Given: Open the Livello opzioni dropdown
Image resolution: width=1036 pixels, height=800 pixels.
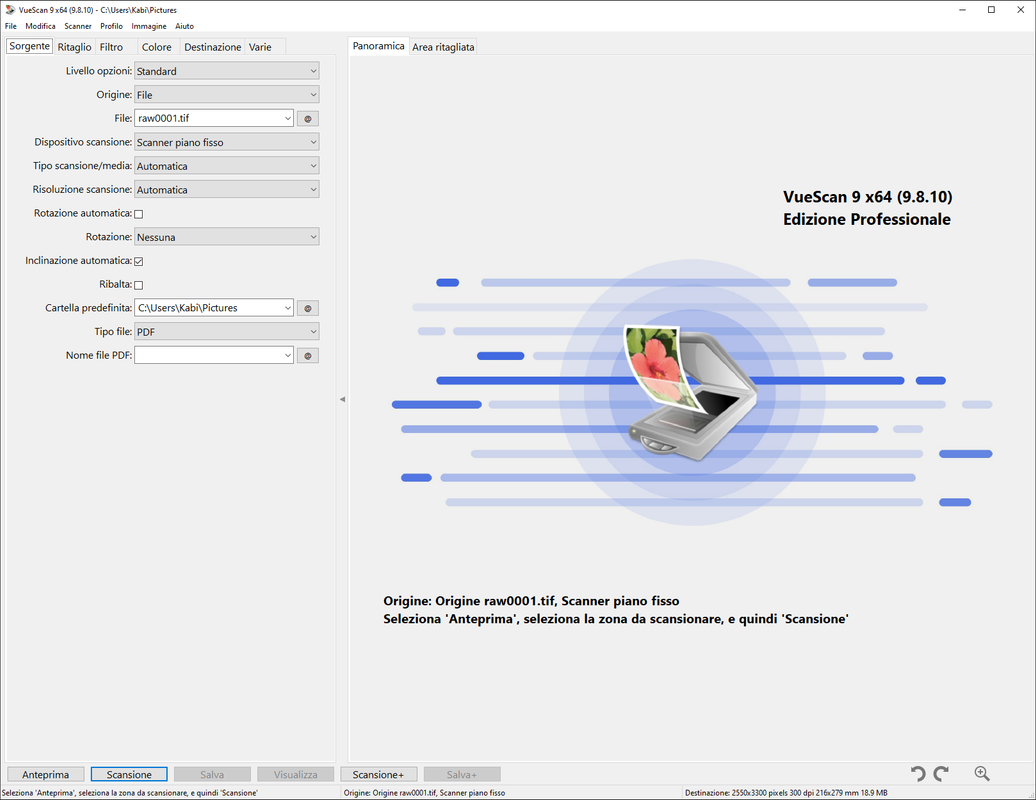Looking at the screenshot, I should [227, 71].
